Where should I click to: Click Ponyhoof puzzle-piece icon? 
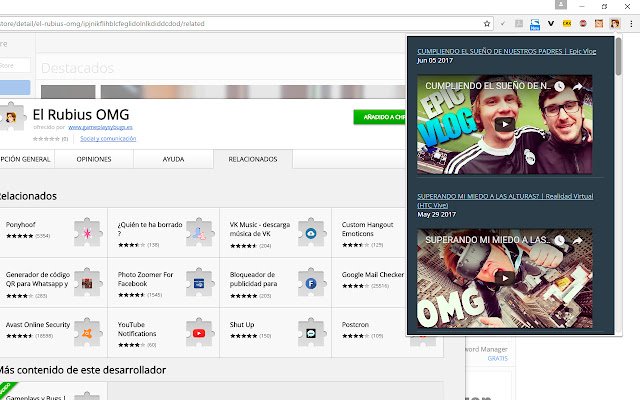click(87, 233)
